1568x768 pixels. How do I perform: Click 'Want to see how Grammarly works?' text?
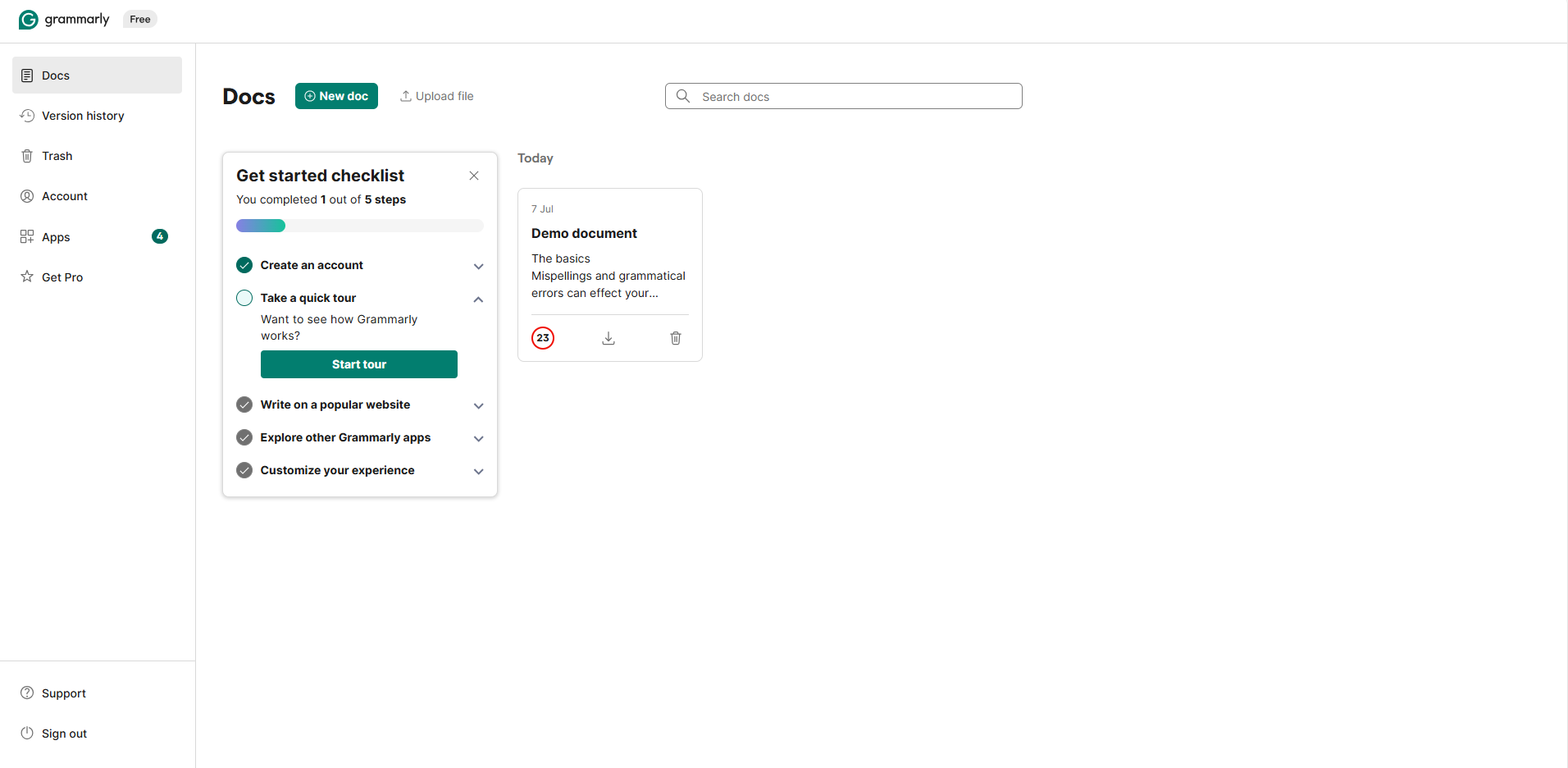click(340, 327)
